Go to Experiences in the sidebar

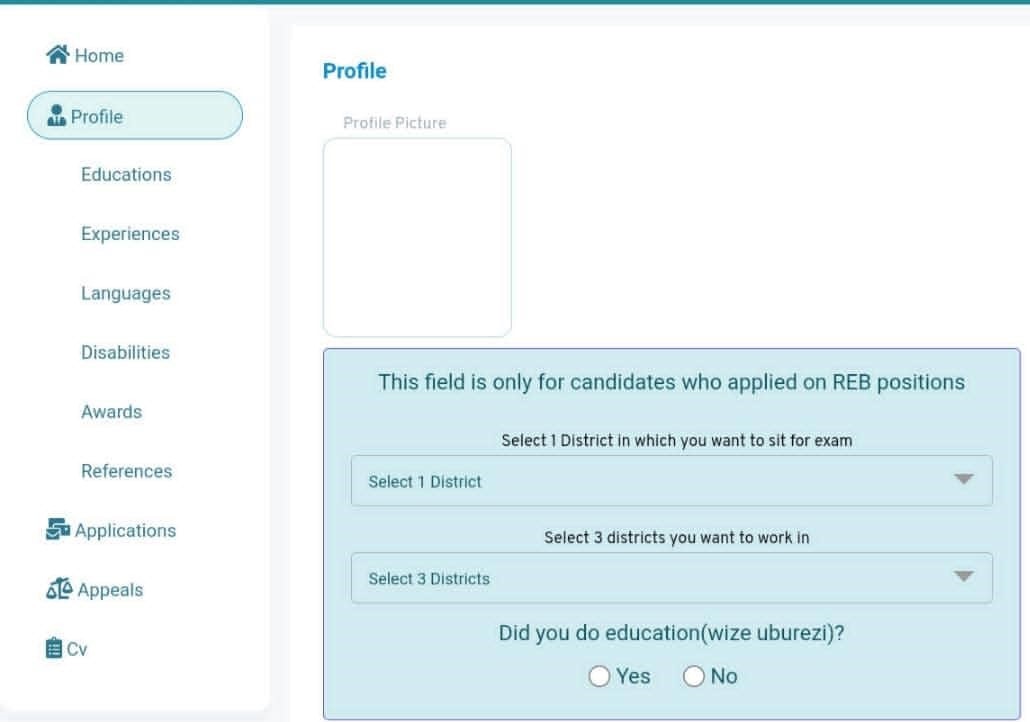pos(130,234)
